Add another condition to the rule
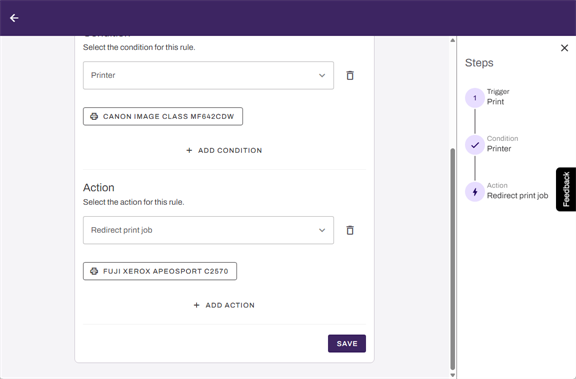Screen dimensions: 576x379 [224, 150]
